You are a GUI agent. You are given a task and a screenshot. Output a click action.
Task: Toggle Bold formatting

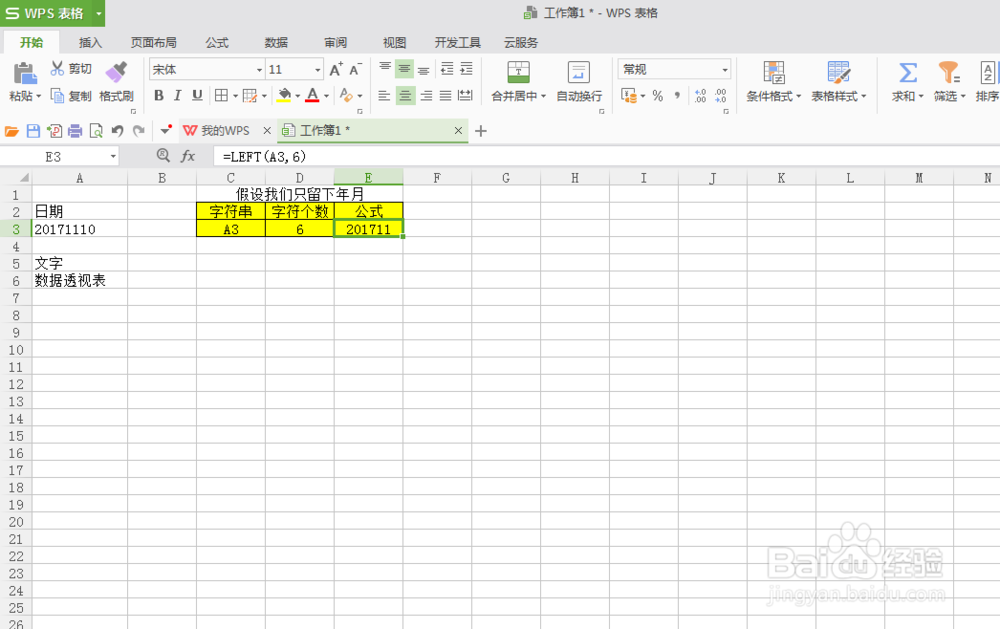coord(159,96)
